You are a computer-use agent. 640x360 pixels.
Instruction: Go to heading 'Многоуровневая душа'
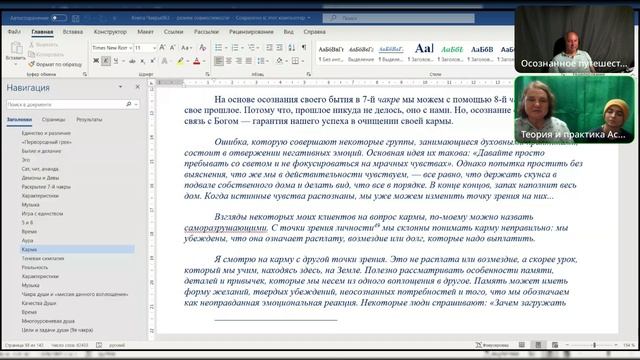tap(48, 321)
